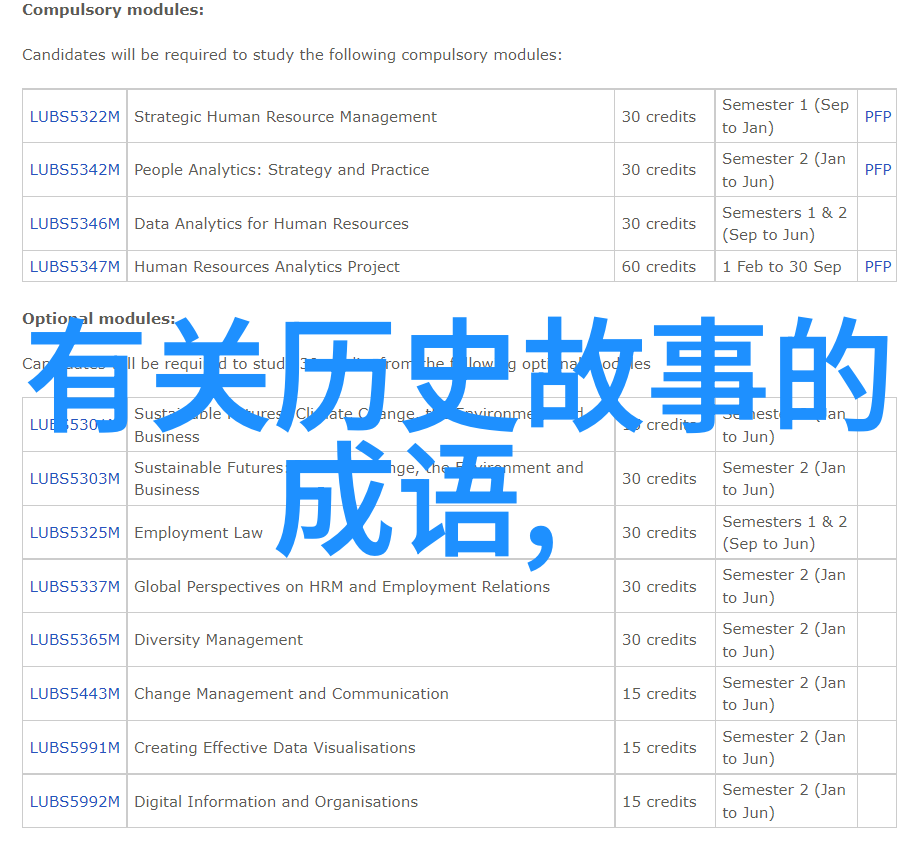The height and width of the screenshot is (845, 916).
Task: Open the LUBS5443M module link
Action: click(74, 694)
